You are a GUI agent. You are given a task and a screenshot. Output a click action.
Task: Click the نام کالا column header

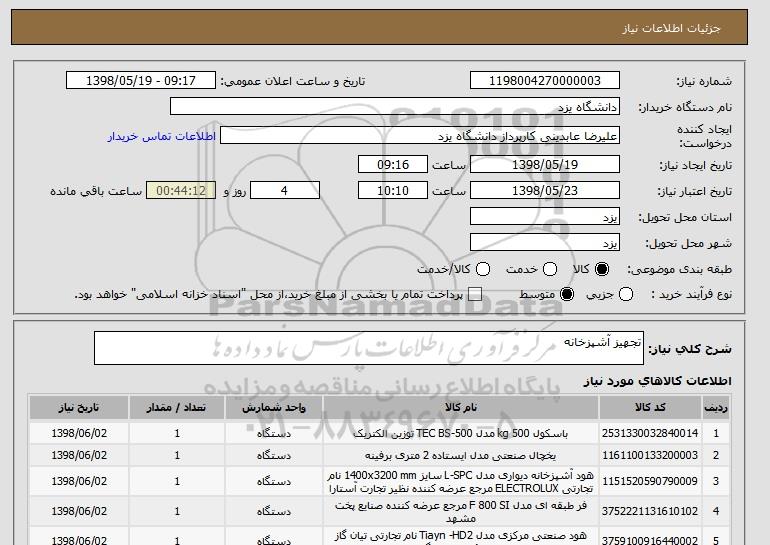pyautogui.click(x=461, y=408)
